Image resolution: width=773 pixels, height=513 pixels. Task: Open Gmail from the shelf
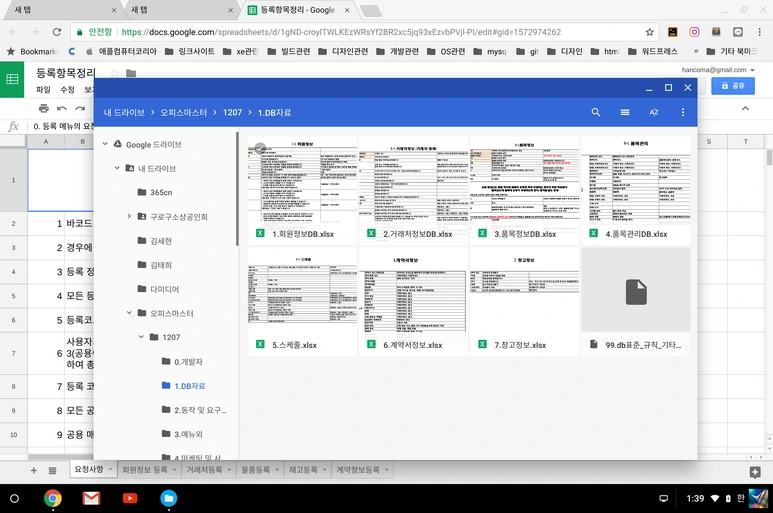click(x=91, y=498)
